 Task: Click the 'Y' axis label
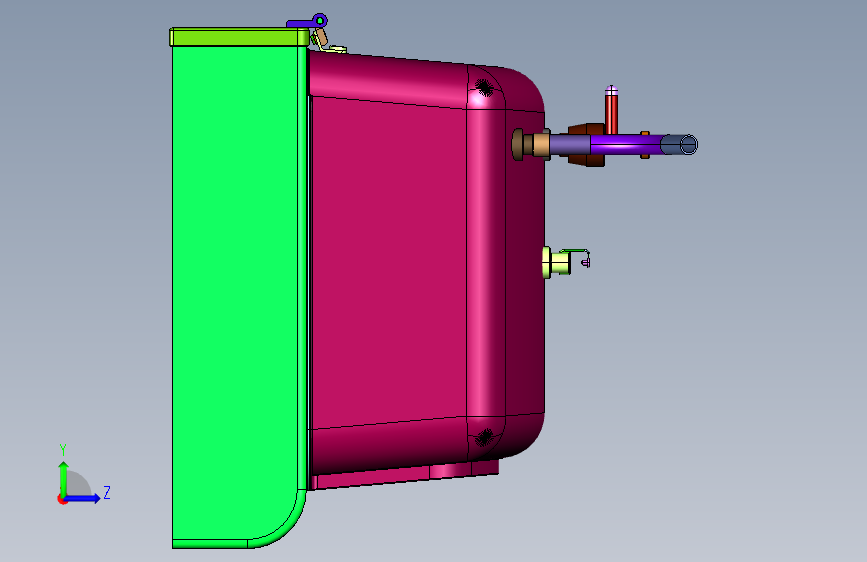[63, 450]
